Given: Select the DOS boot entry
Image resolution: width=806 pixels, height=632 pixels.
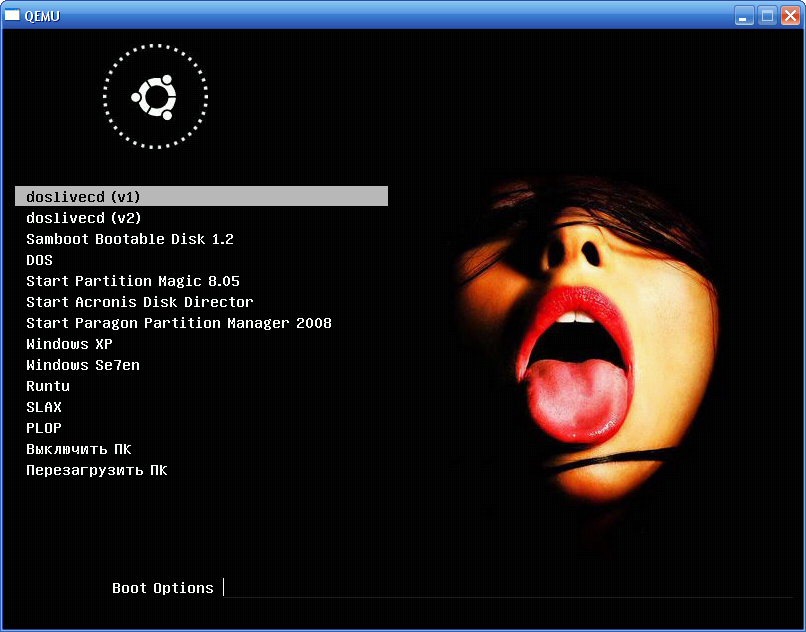Looking at the screenshot, I should click(39, 260).
